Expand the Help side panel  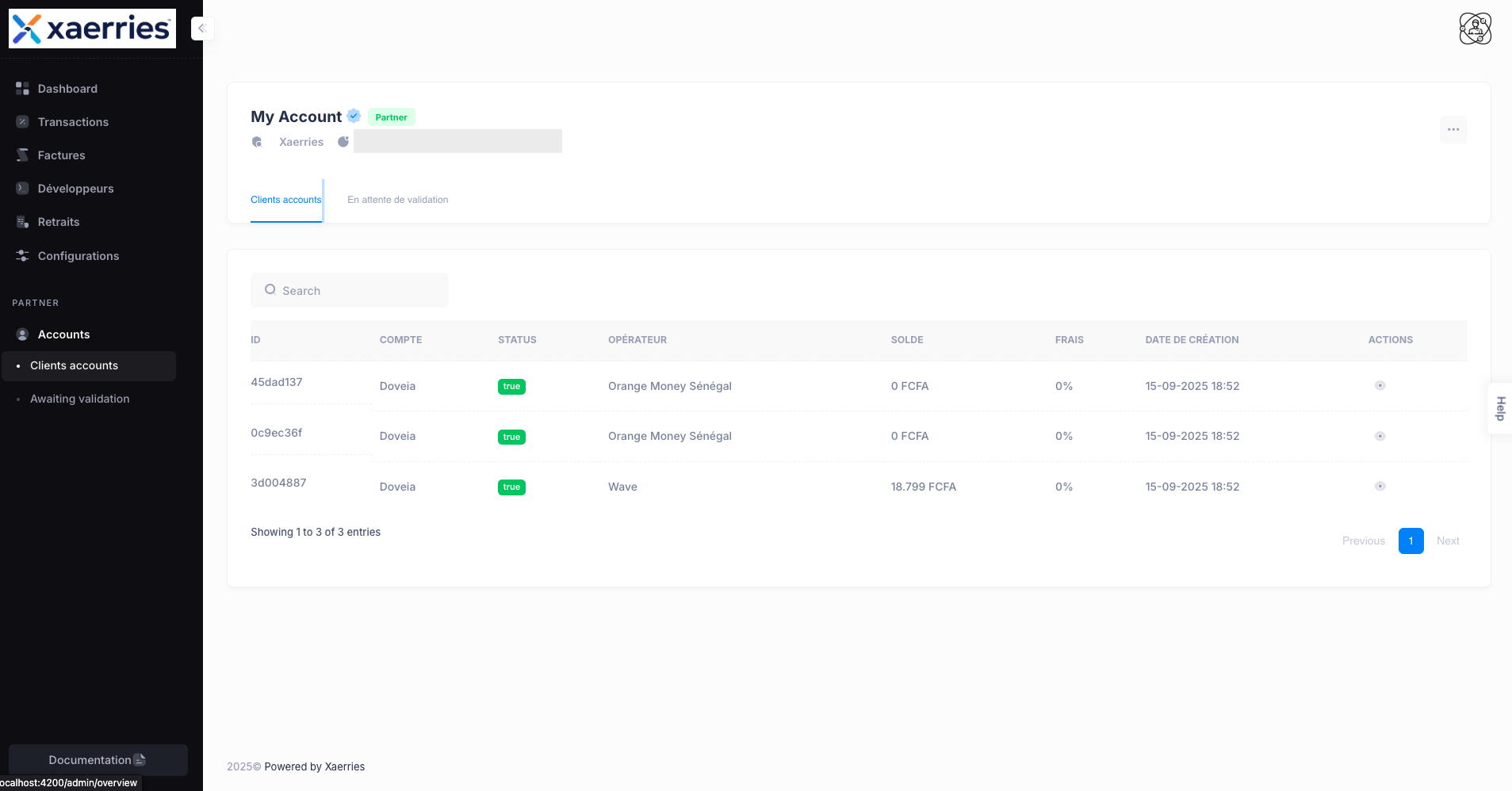pyautogui.click(x=1501, y=408)
